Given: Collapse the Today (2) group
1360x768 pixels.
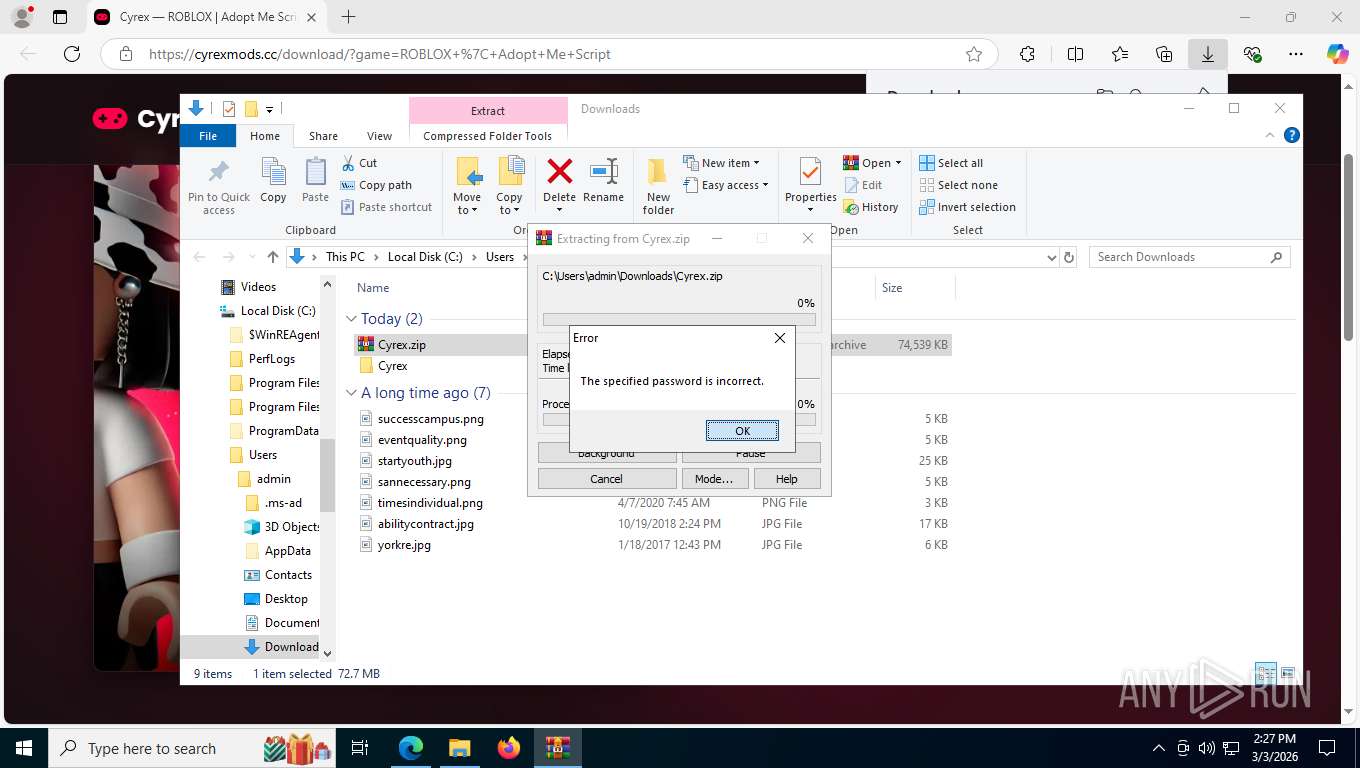Looking at the screenshot, I should (x=351, y=319).
